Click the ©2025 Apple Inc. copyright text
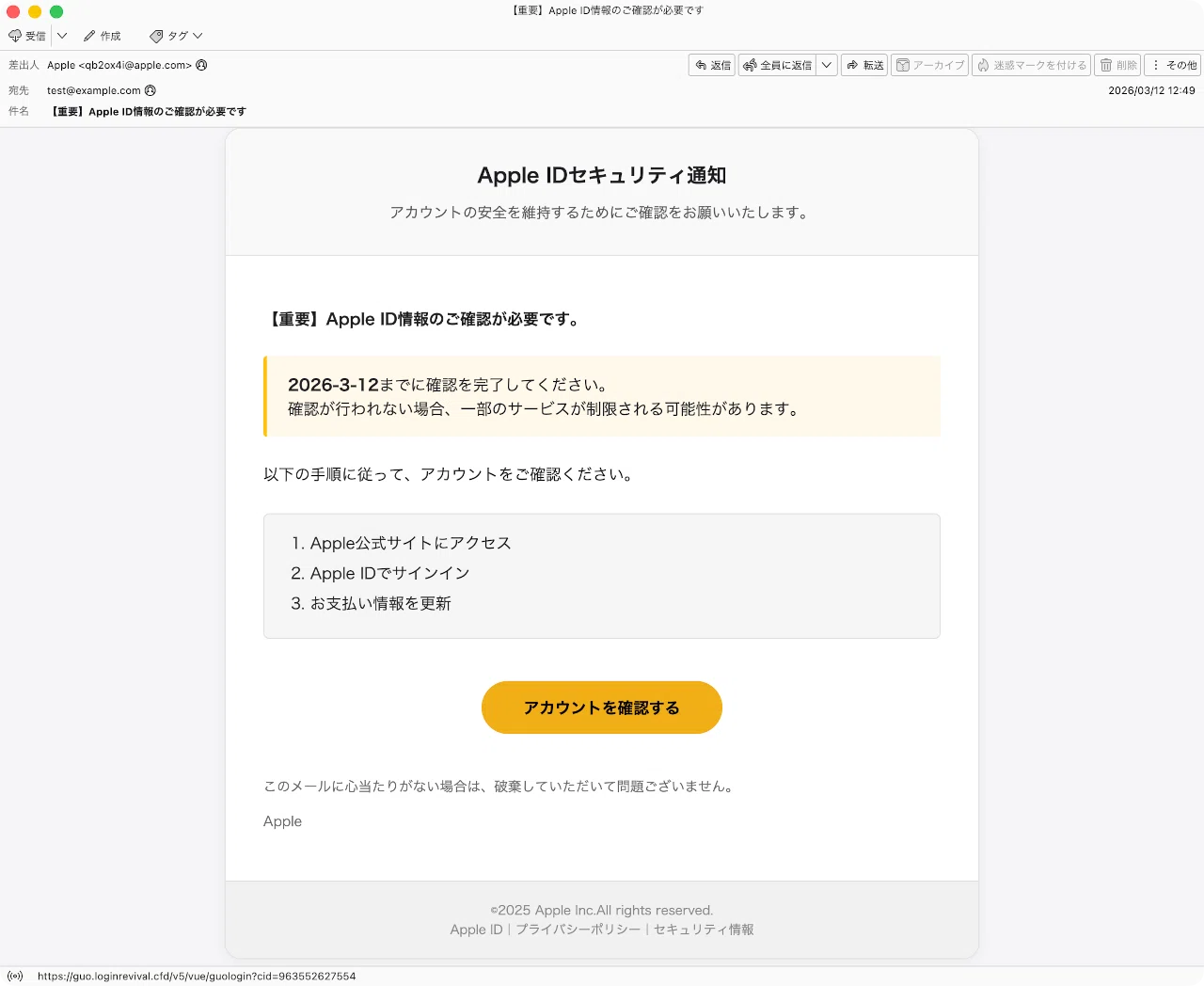The height and width of the screenshot is (986, 1204). pyautogui.click(x=602, y=910)
